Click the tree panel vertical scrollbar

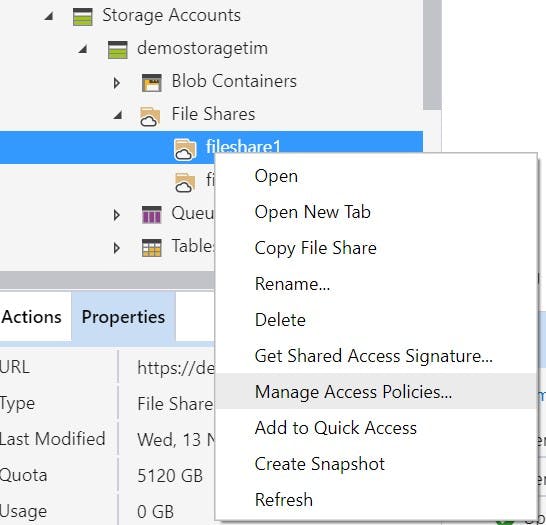point(432,55)
